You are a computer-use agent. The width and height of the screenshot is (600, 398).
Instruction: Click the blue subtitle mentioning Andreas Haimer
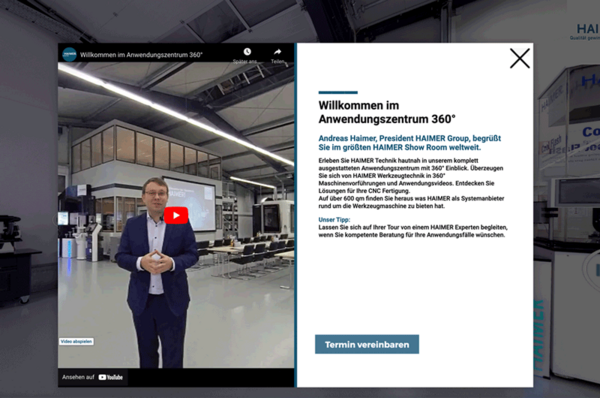pyautogui.click(x=410, y=143)
